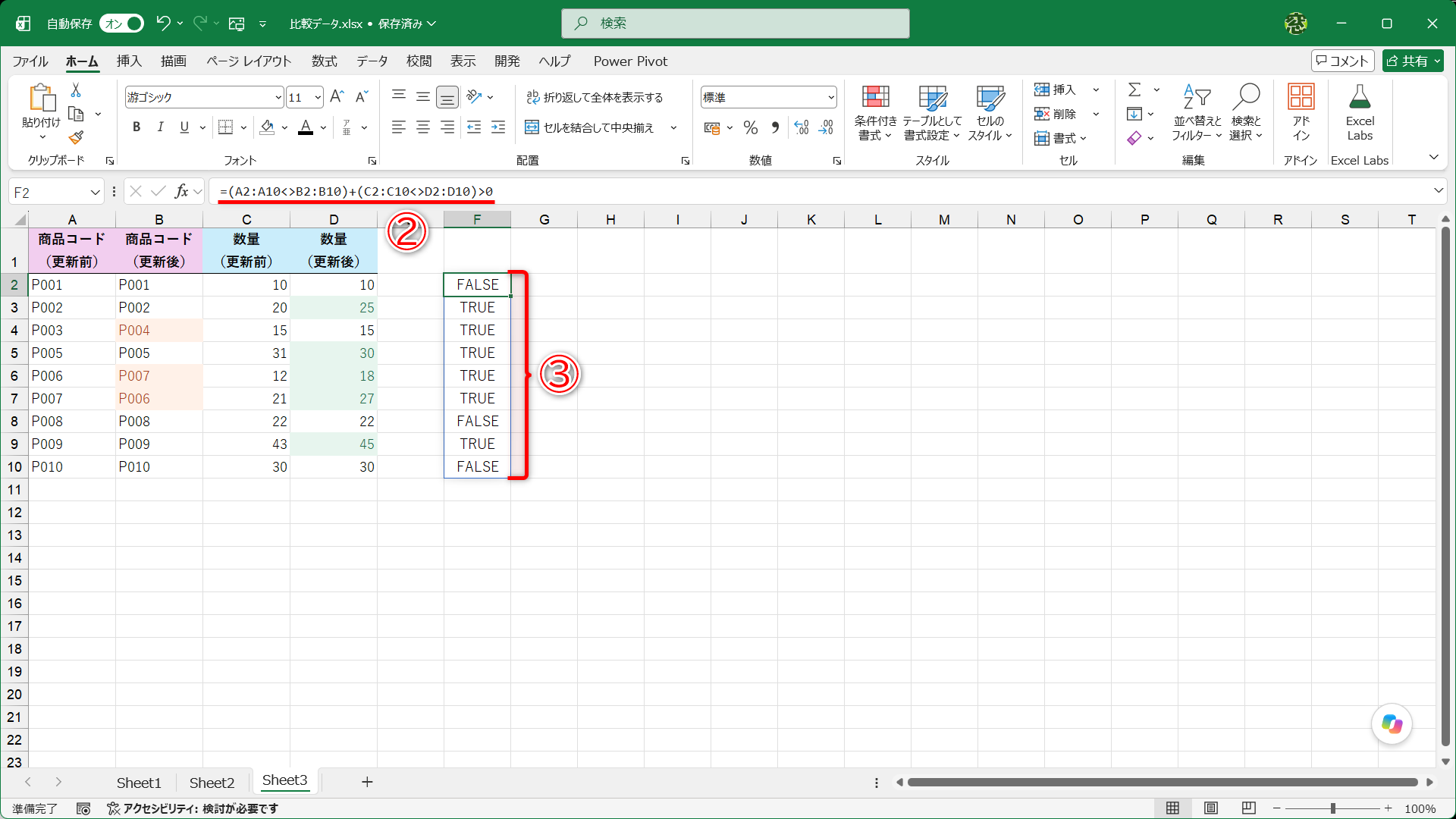Expand the formula bar chevron

coord(1439,190)
